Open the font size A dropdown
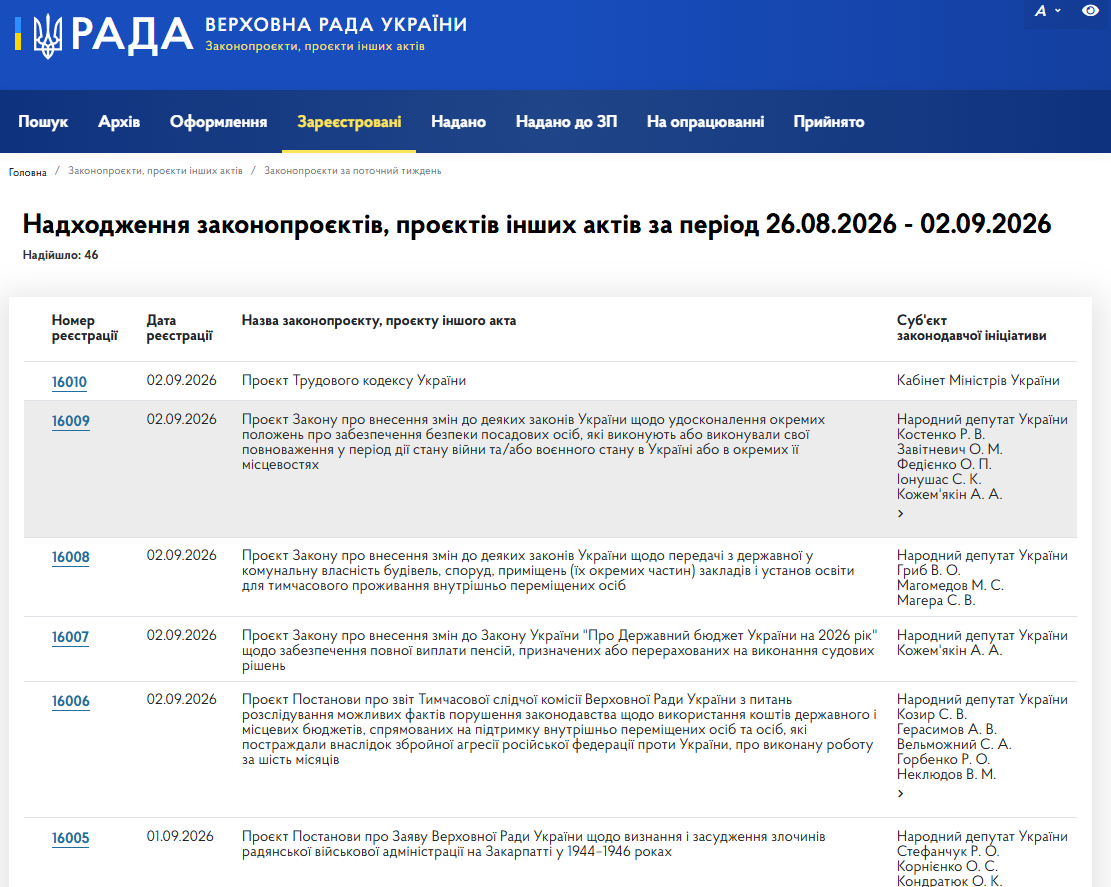This screenshot has width=1111, height=887. coord(1047,11)
